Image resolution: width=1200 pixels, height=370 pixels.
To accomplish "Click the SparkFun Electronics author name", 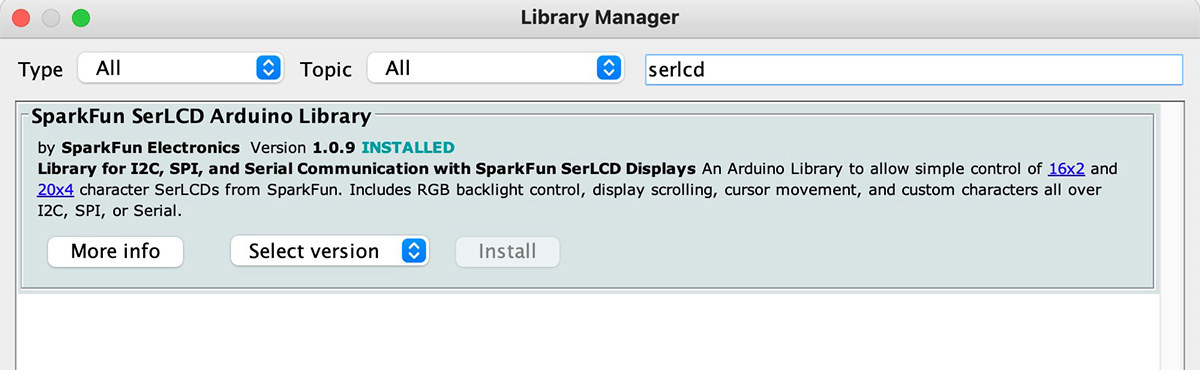I will click(150, 147).
